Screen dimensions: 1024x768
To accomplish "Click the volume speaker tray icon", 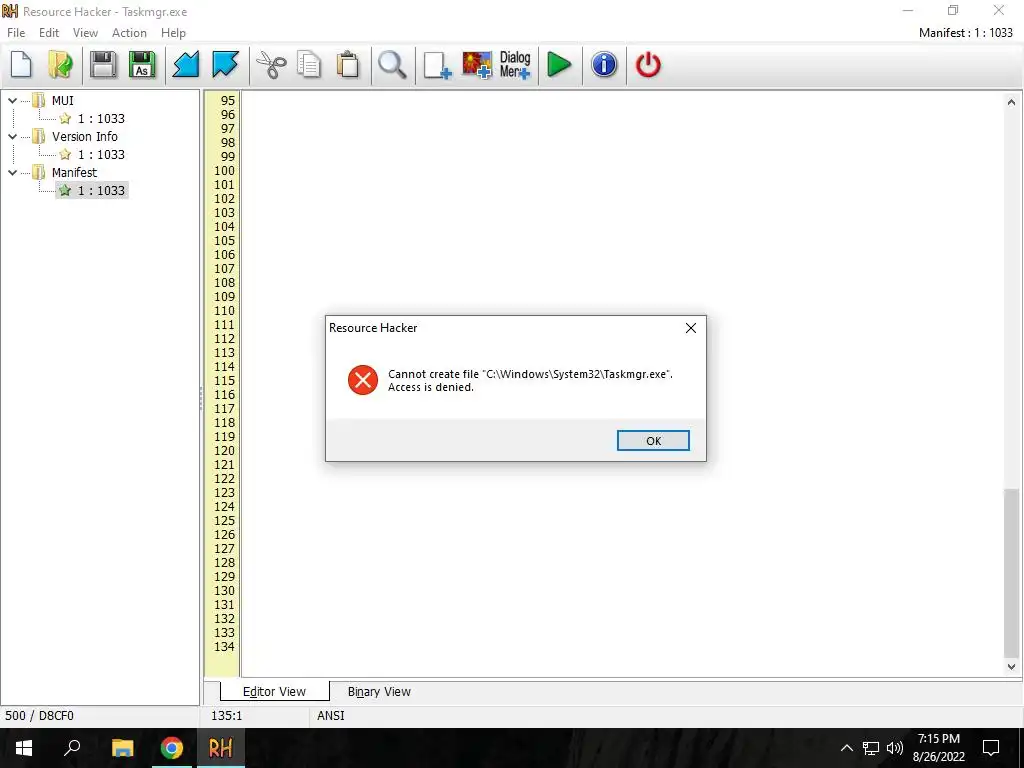I will pyautogui.click(x=895, y=748).
